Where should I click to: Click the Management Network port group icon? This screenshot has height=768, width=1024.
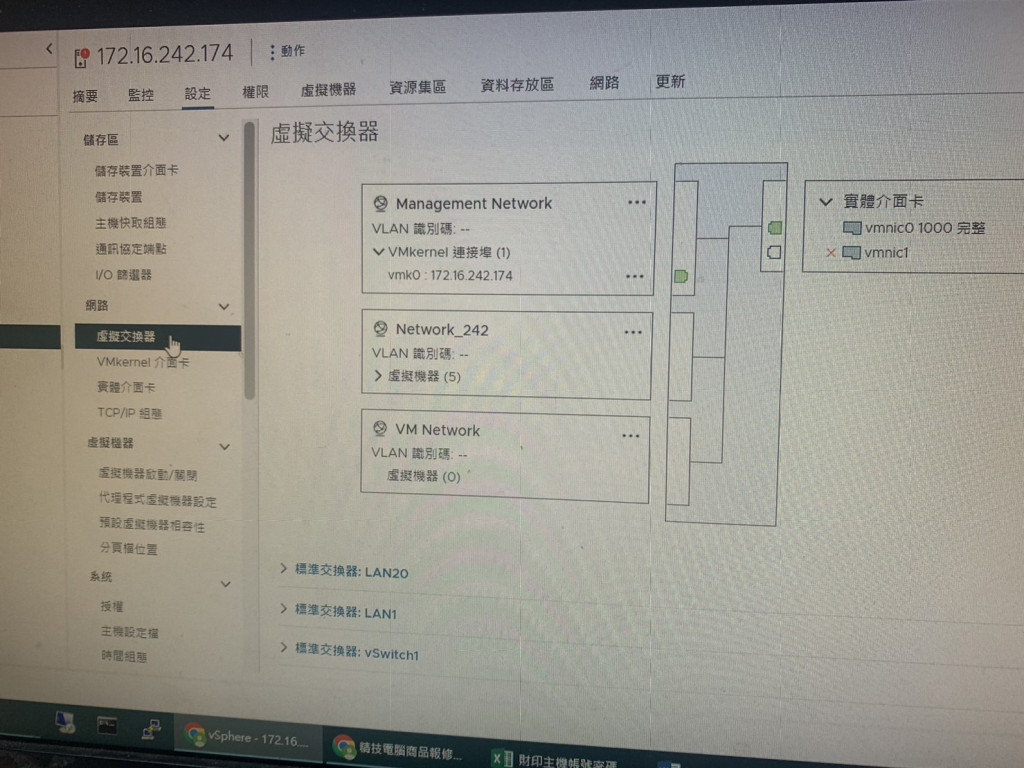tap(380, 204)
